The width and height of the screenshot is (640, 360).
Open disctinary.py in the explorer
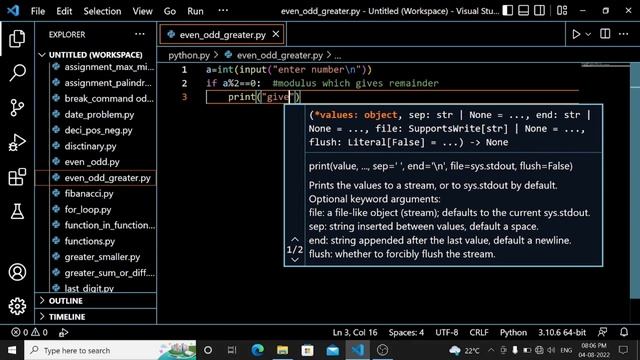pyautogui.click(x=96, y=146)
